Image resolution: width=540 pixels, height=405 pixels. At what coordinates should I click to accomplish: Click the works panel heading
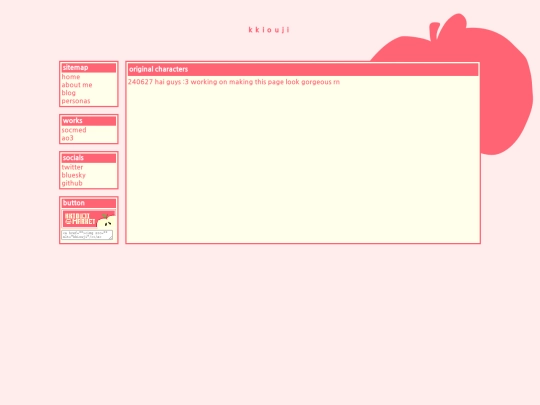click(x=89, y=121)
